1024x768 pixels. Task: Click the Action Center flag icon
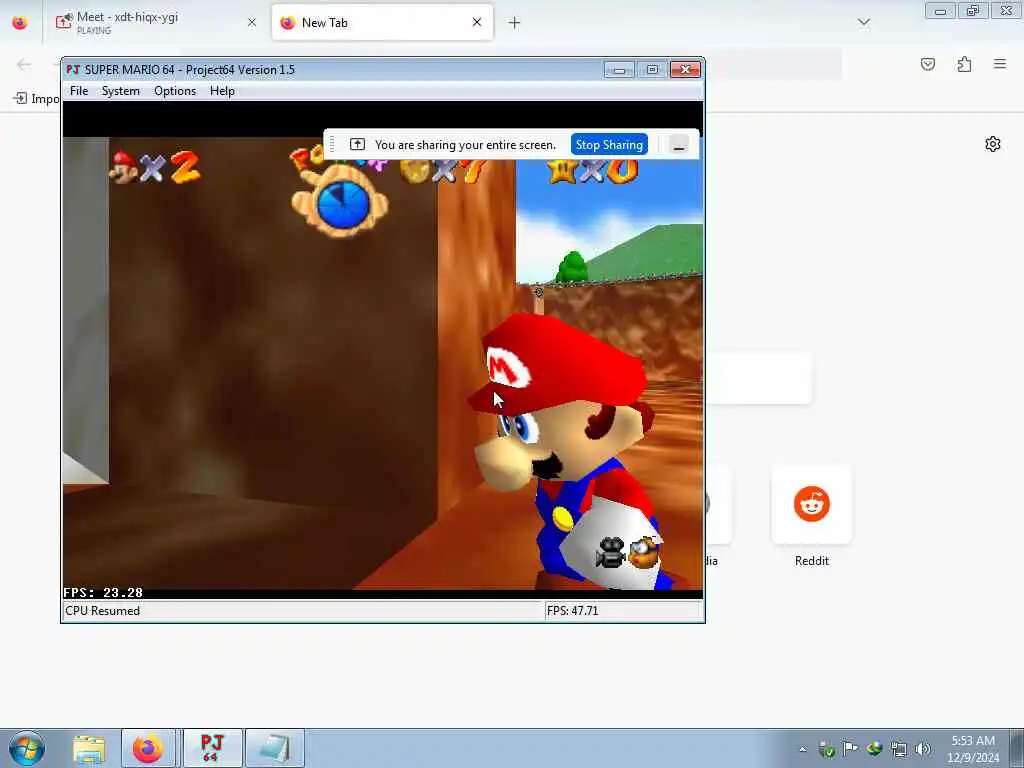[x=850, y=749]
